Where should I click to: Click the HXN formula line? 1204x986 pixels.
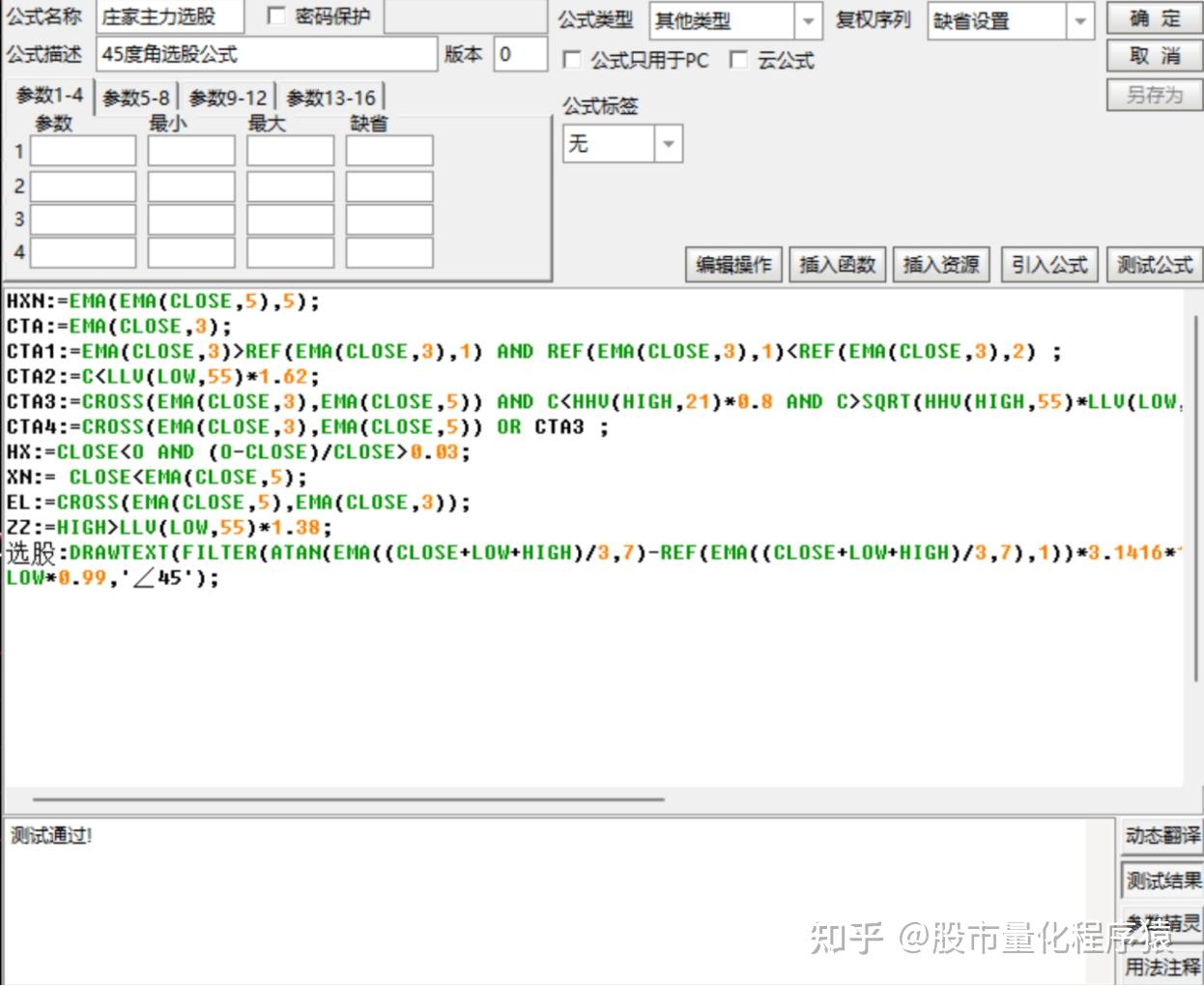click(162, 302)
